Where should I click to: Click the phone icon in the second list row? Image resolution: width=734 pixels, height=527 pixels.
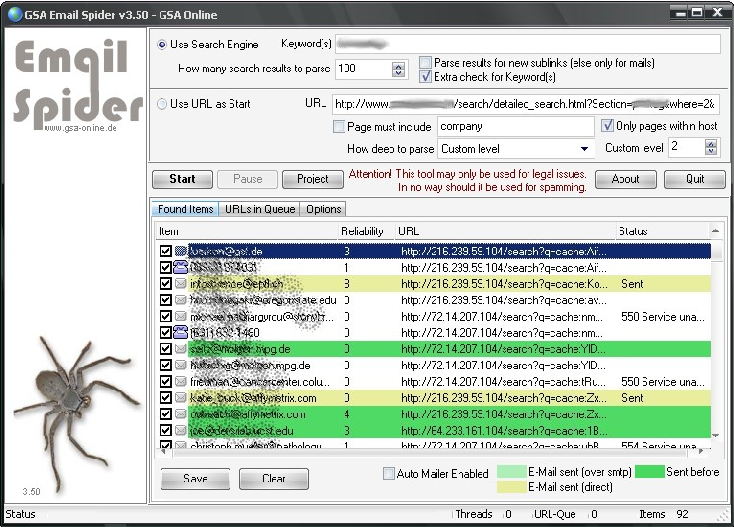180,267
